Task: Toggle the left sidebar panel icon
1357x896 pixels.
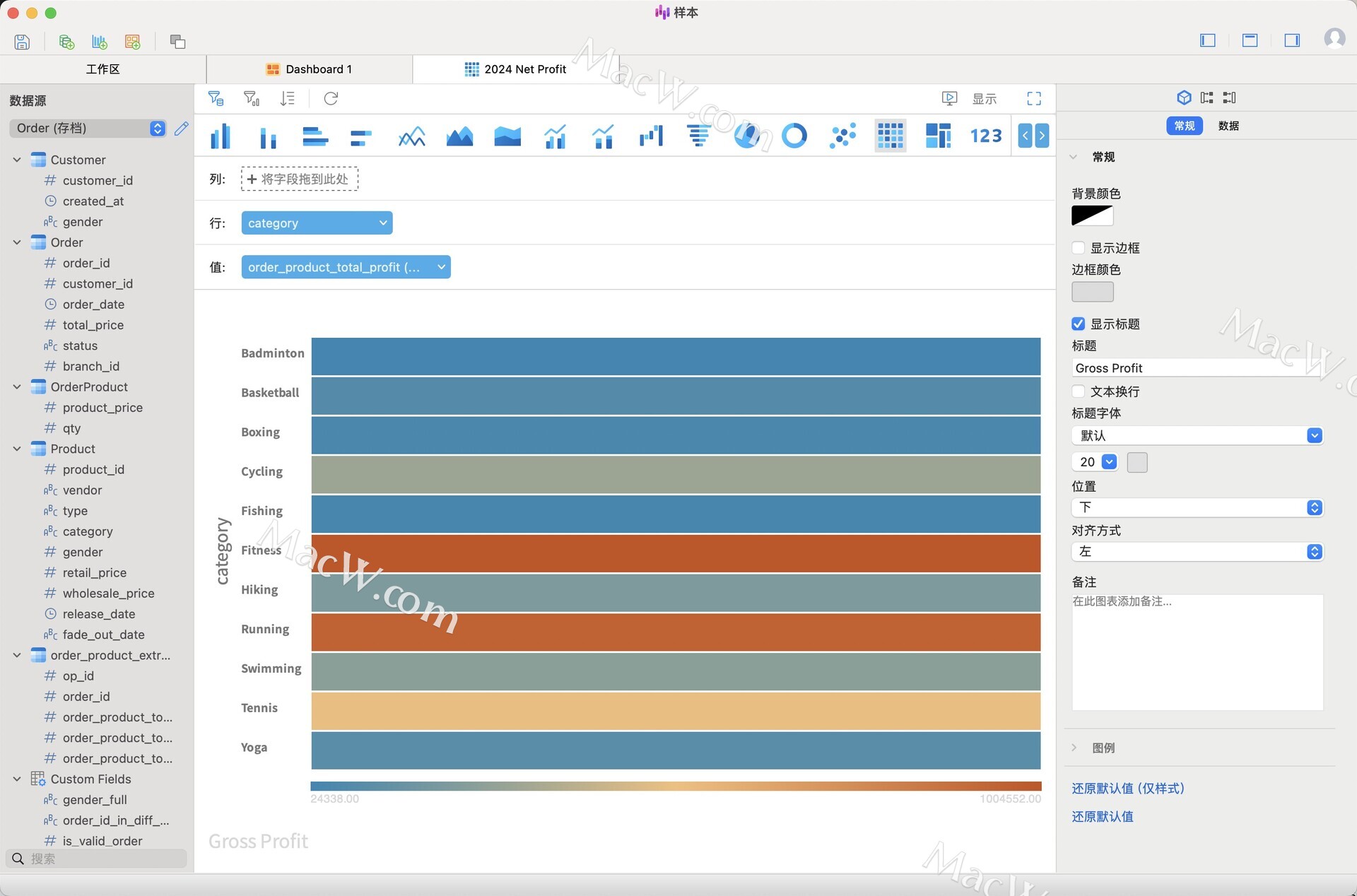Action: coord(1208,40)
